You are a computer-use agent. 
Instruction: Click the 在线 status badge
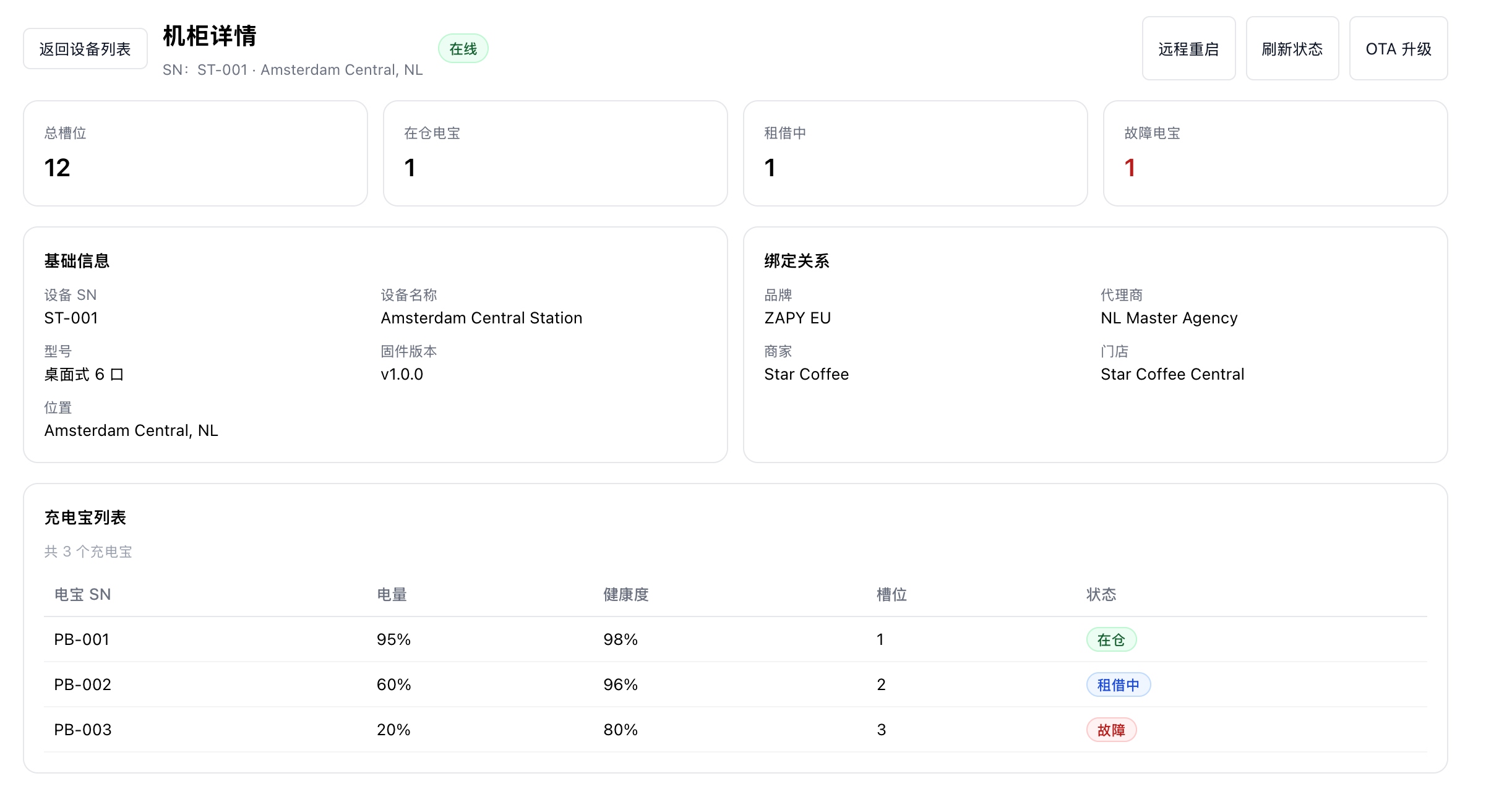coord(462,47)
